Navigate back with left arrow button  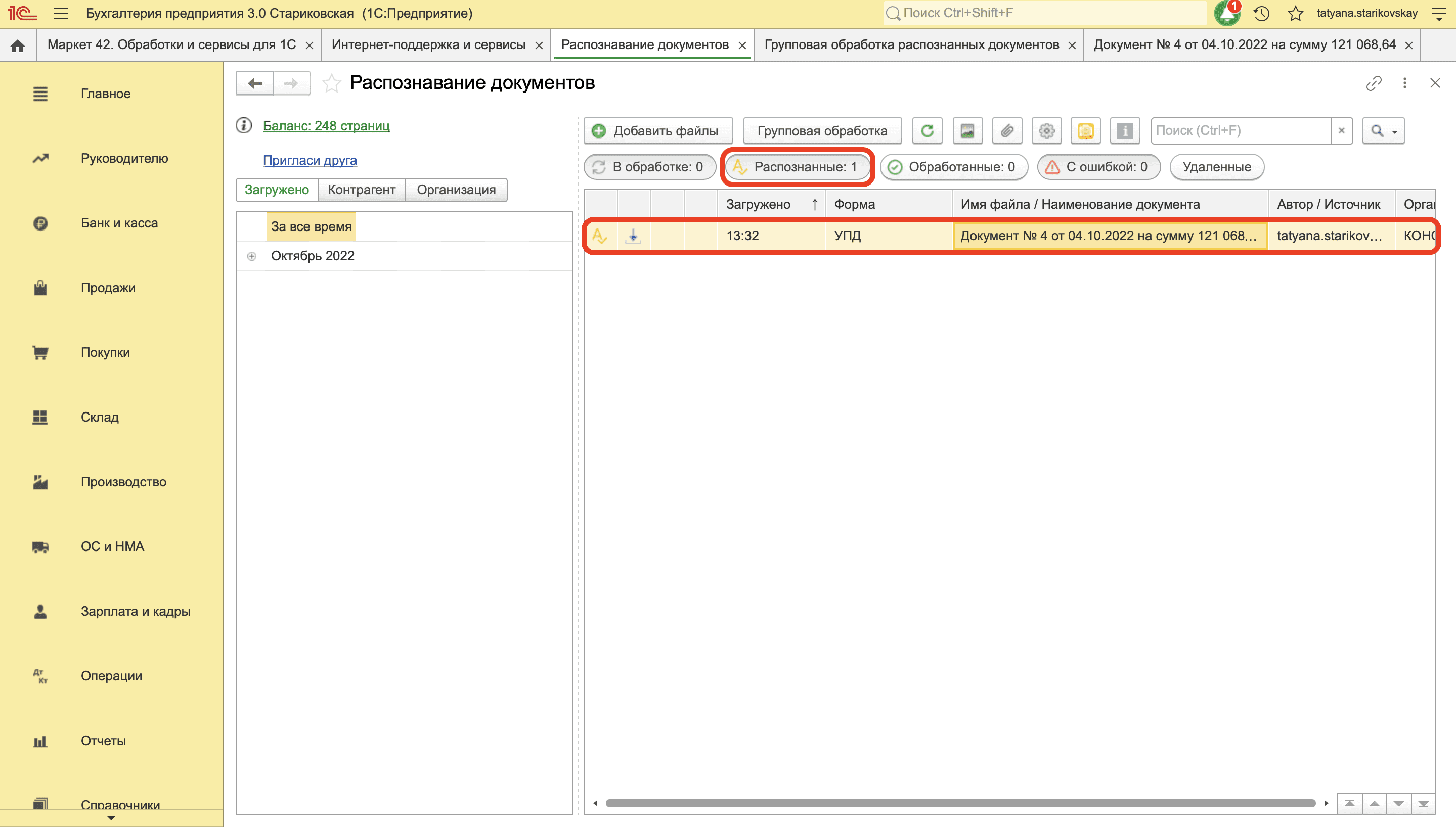[x=255, y=83]
